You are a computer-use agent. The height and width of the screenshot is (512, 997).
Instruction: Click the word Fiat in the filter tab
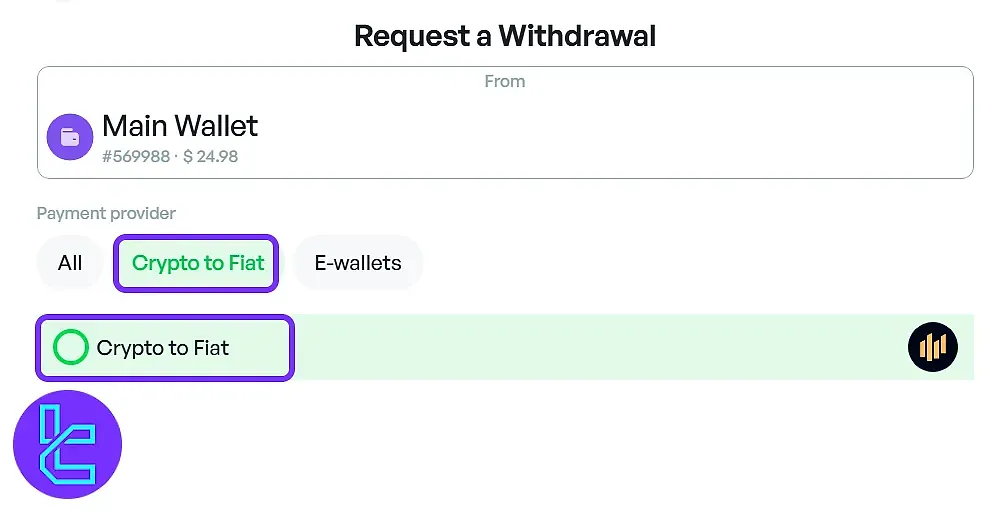coord(246,263)
